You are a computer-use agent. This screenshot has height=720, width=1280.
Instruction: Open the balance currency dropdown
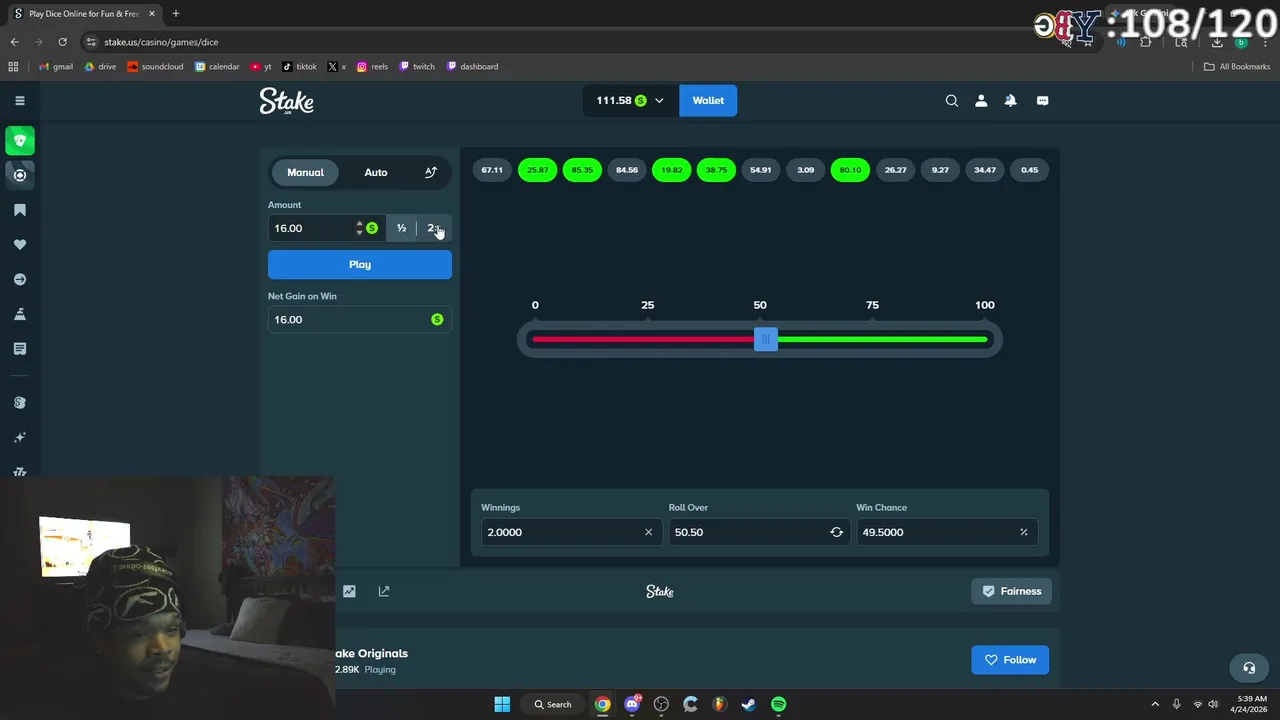630,101
